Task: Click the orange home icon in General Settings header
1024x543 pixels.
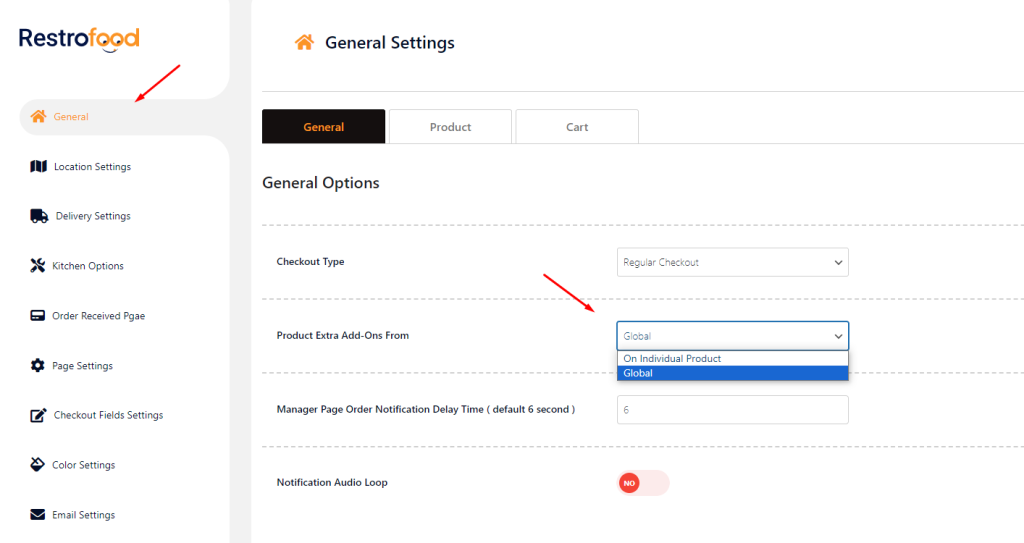Action: pyautogui.click(x=304, y=42)
